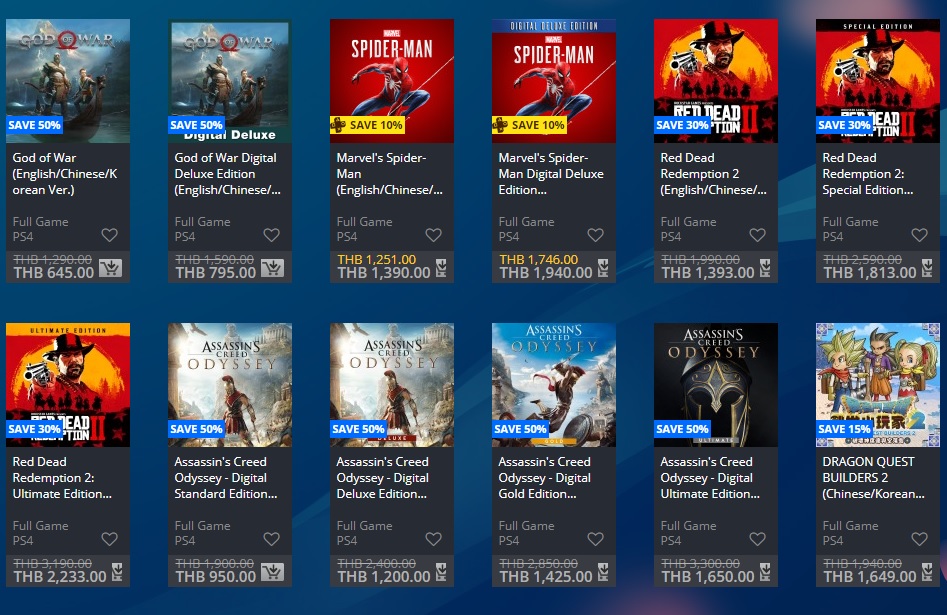This screenshot has width=947, height=615.
Task: Click the THB 795.00 price
Action: [216, 273]
